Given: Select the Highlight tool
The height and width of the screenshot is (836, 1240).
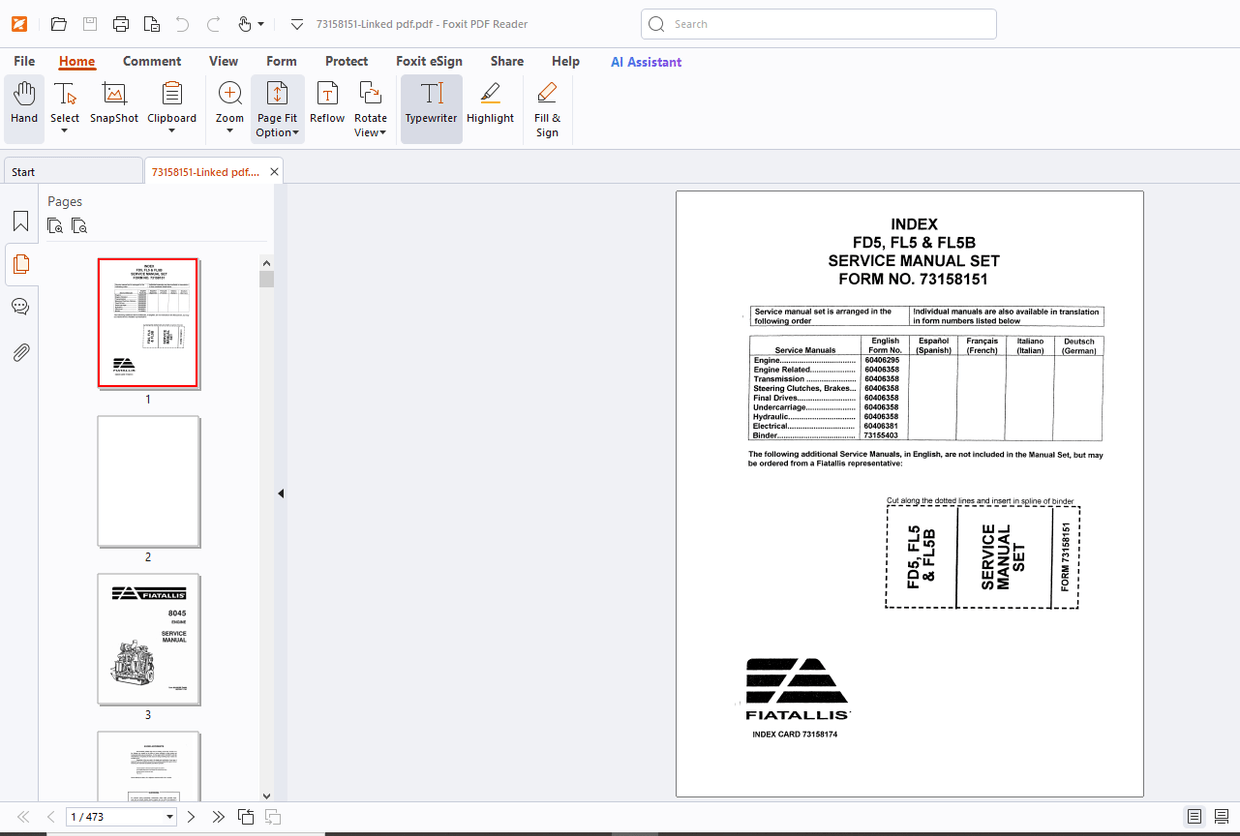Looking at the screenshot, I should click(490, 107).
